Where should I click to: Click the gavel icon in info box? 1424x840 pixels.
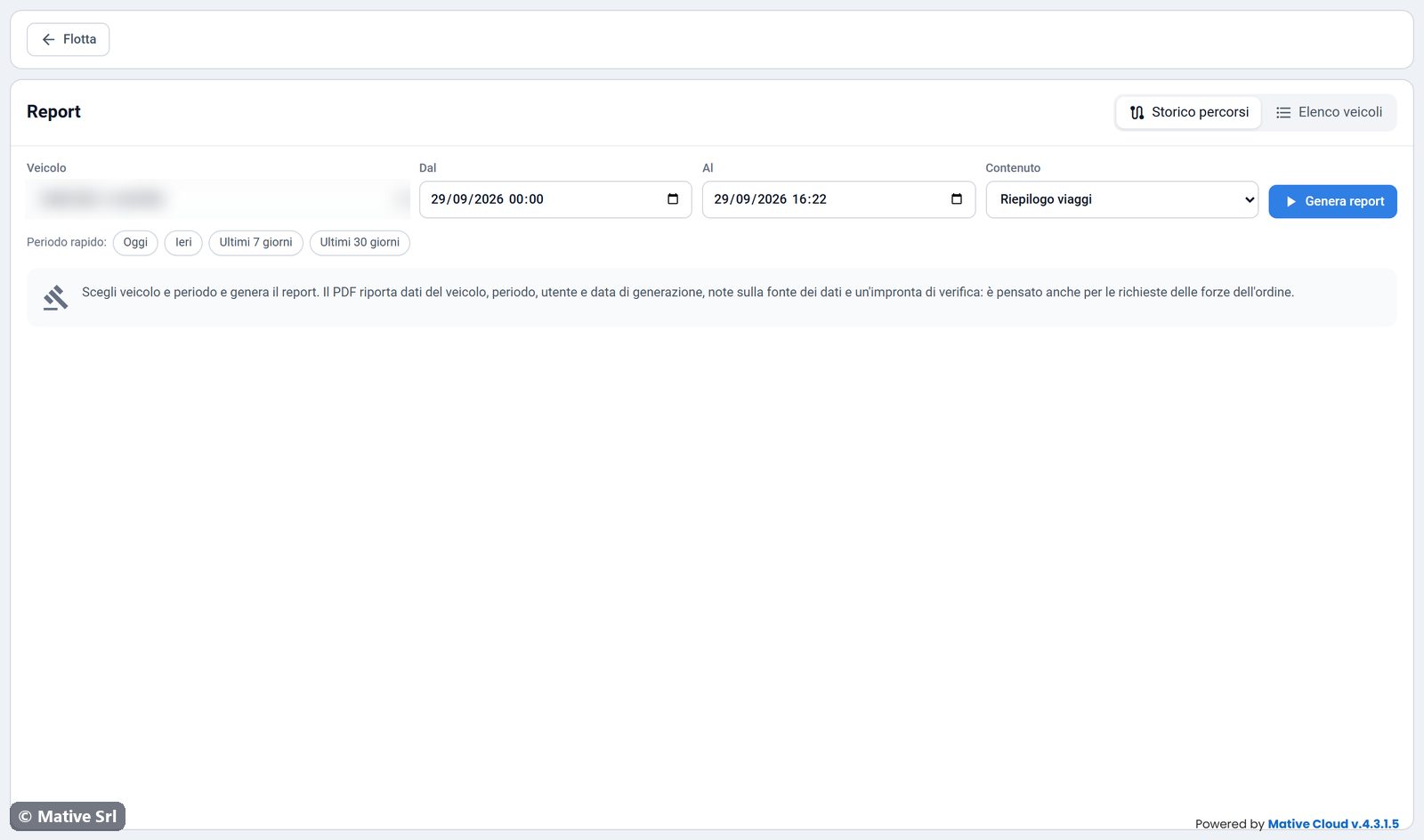(x=55, y=297)
